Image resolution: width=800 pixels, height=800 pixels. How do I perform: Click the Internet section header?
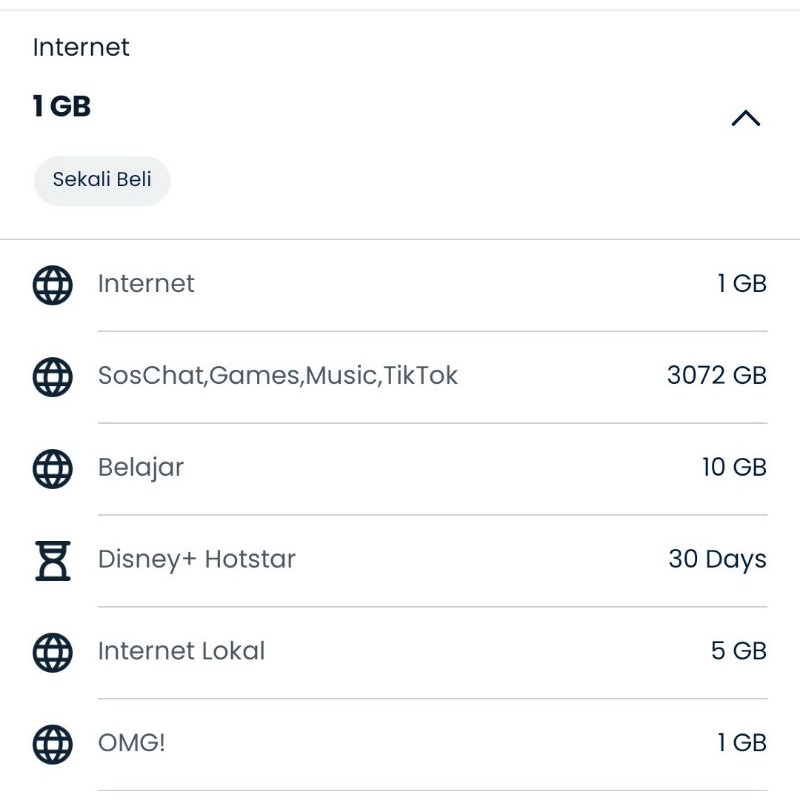coord(81,47)
